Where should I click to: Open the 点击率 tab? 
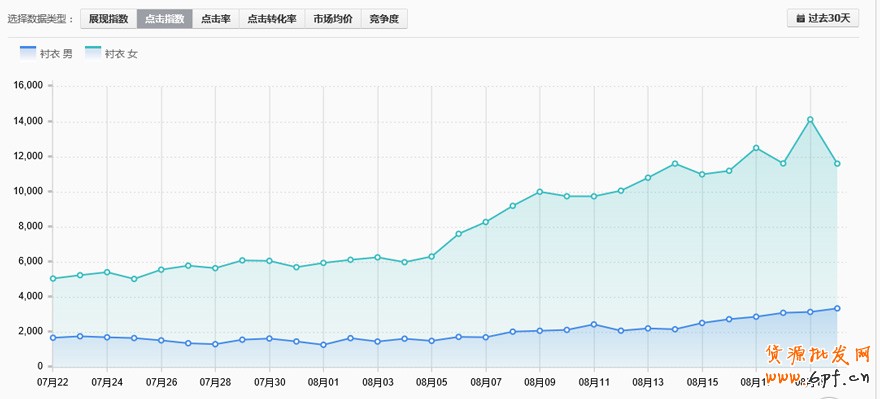(216, 19)
